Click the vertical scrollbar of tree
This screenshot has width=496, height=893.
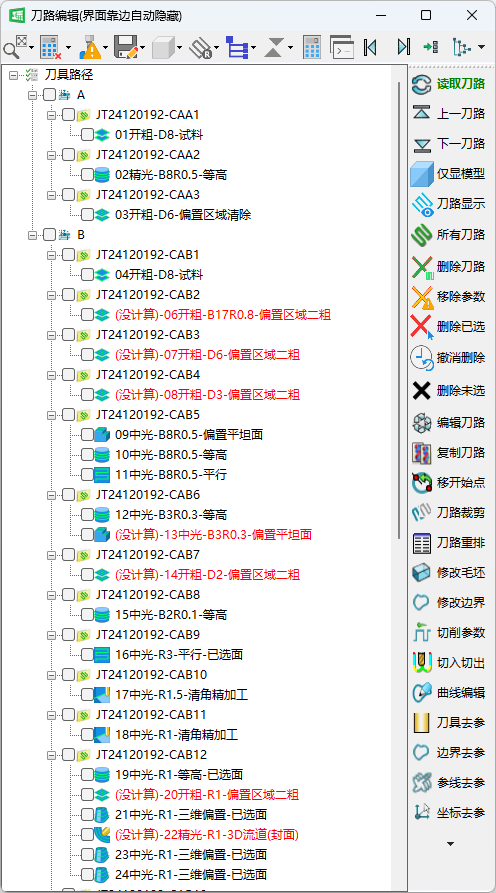click(x=399, y=310)
